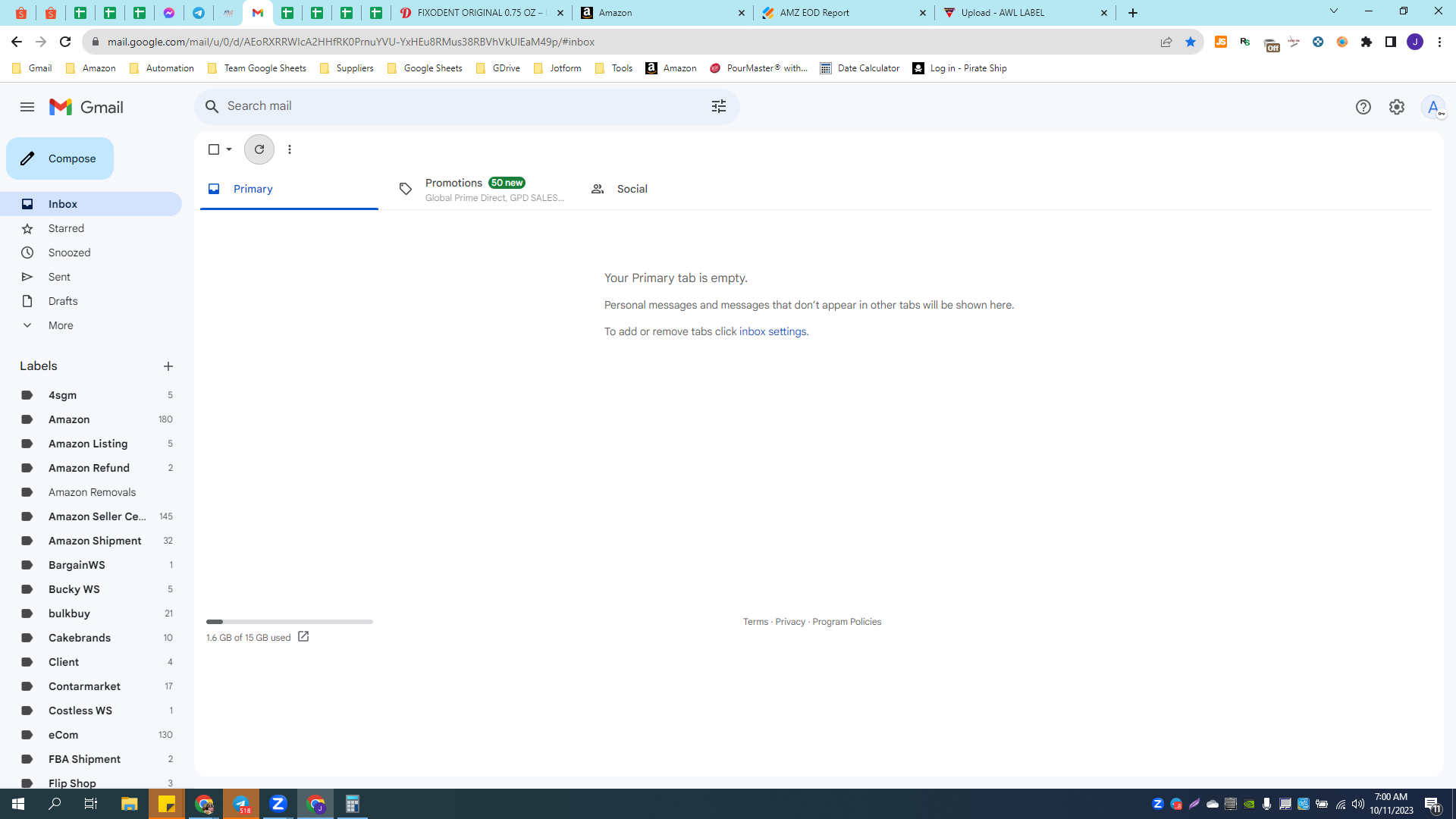This screenshot has height=819, width=1456.
Task: Open the FBA Shipment label
Action: 91,759
